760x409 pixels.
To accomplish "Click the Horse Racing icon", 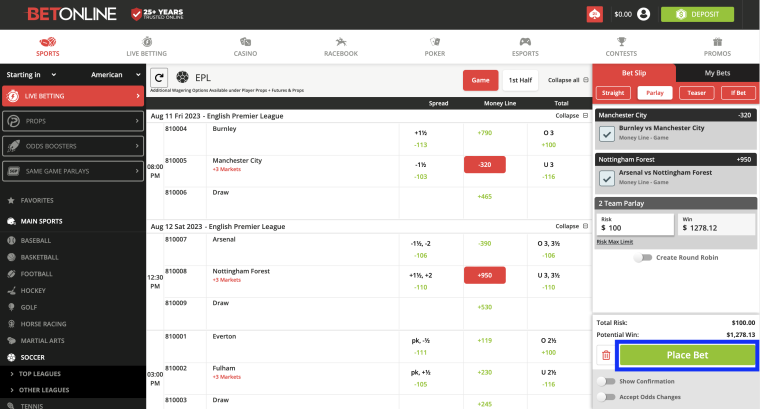I will point(11,324).
